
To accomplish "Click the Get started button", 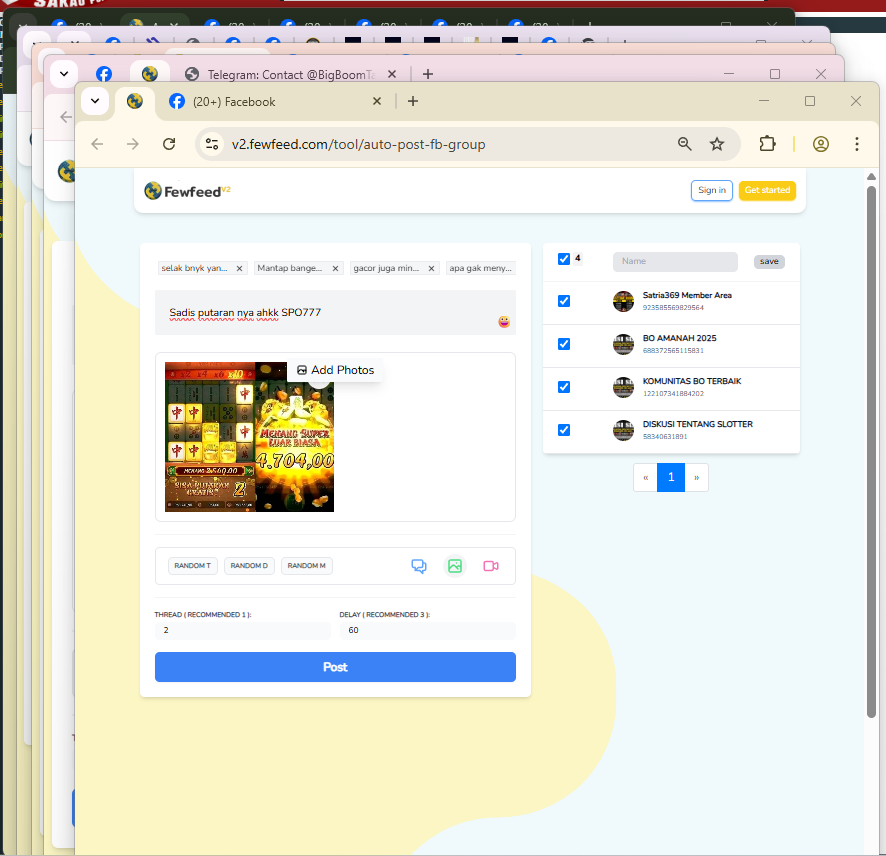I will [x=767, y=190].
